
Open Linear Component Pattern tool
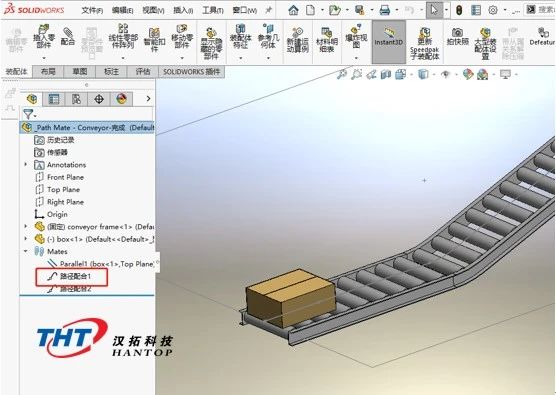(123, 37)
